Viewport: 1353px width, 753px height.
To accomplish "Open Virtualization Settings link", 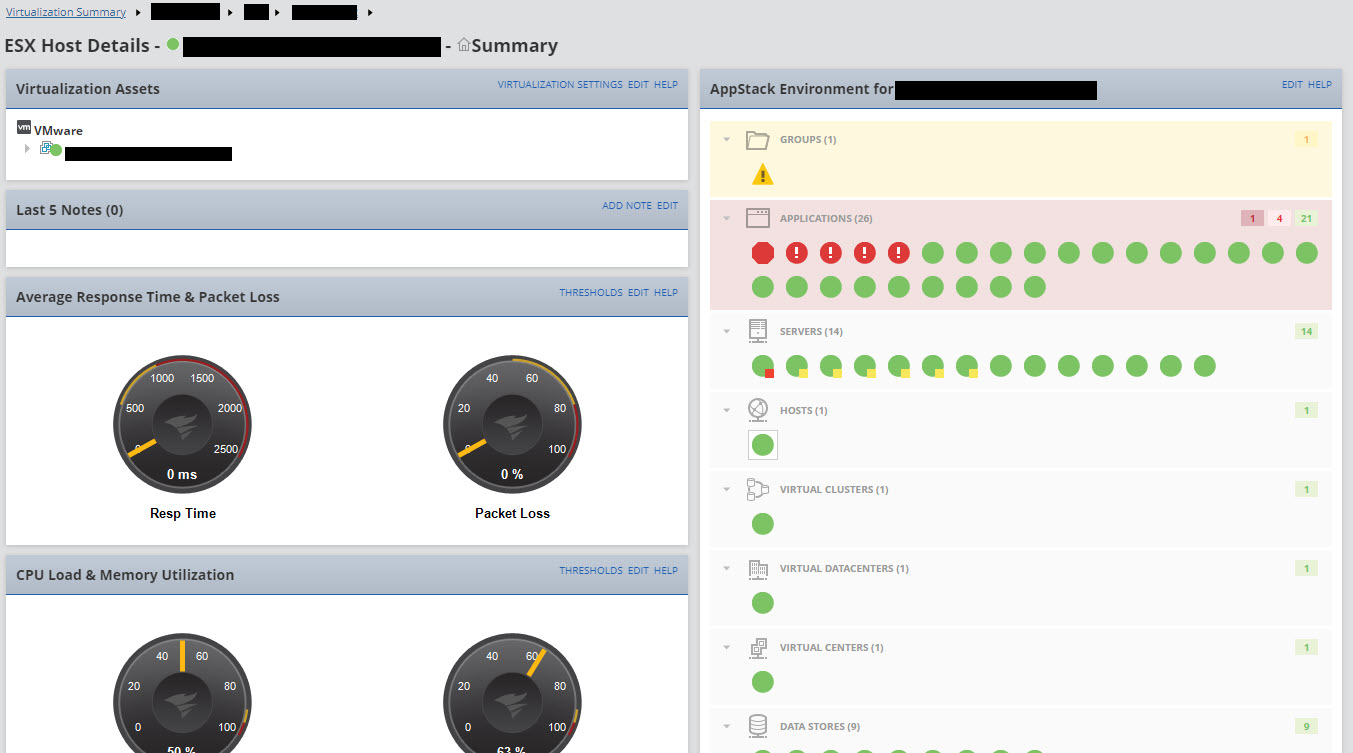I will (x=560, y=85).
